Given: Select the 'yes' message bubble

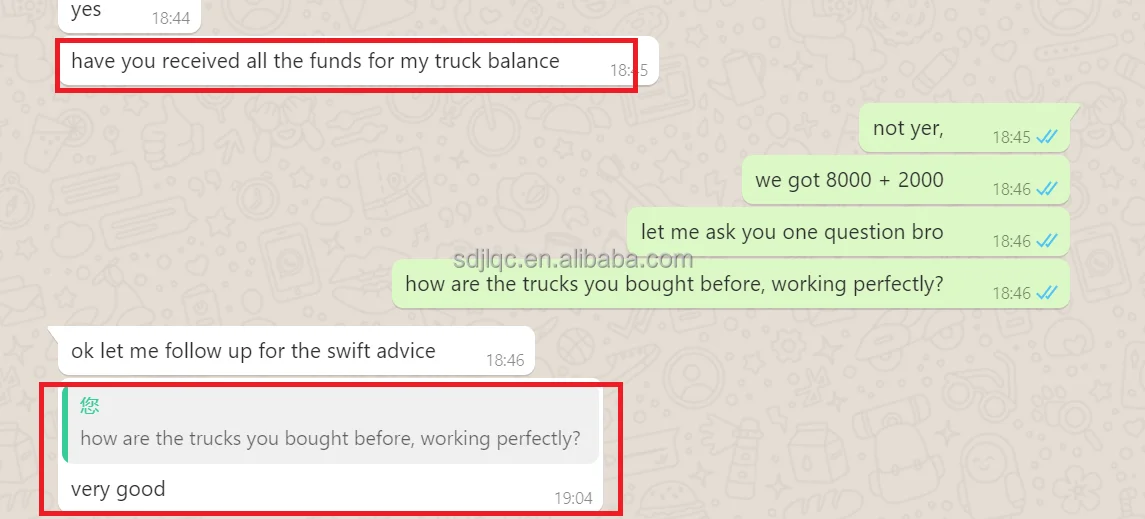Looking at the screenshot, I should [x=129, y=15].
